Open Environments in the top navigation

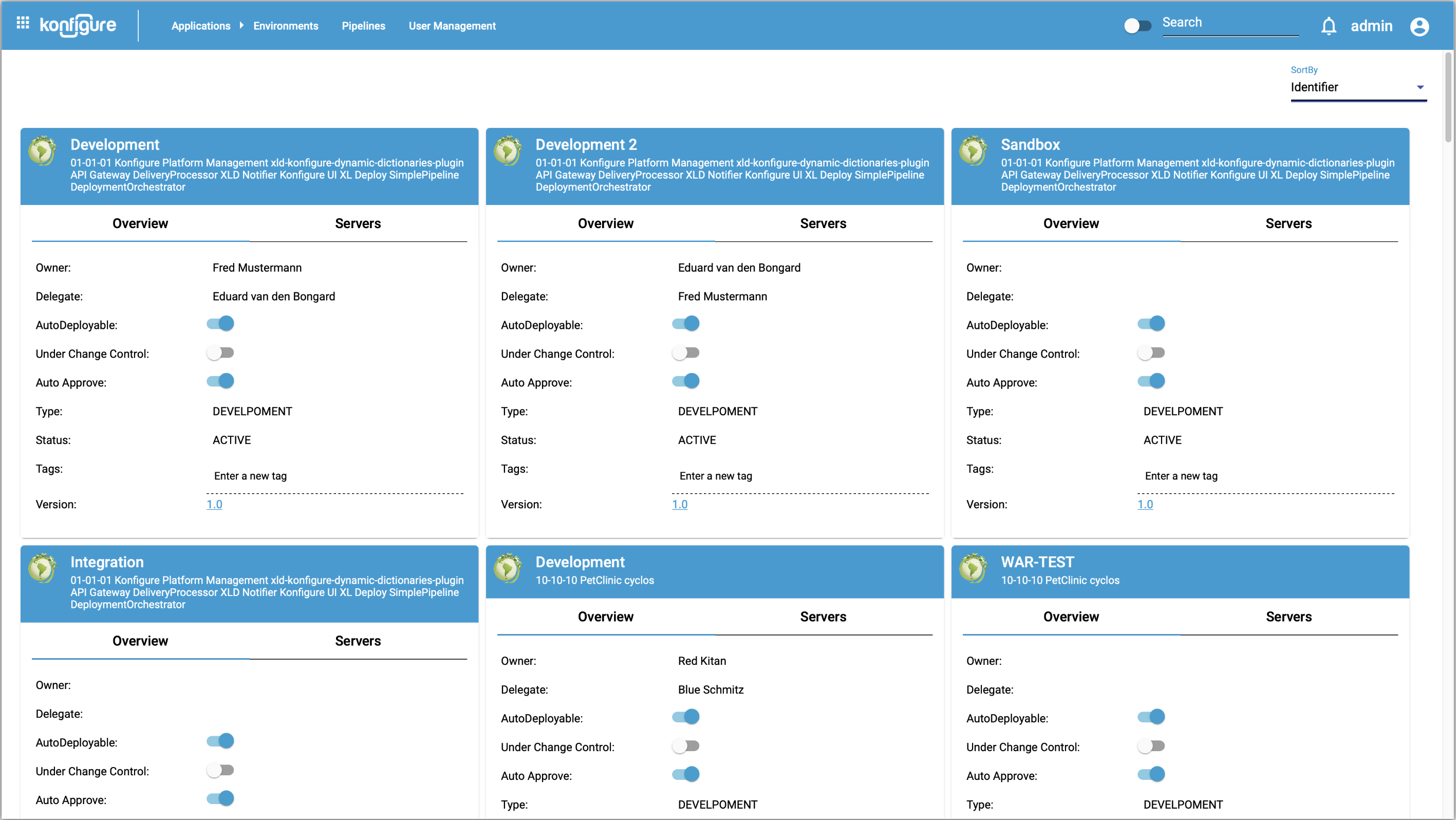[x=286, y=26]
